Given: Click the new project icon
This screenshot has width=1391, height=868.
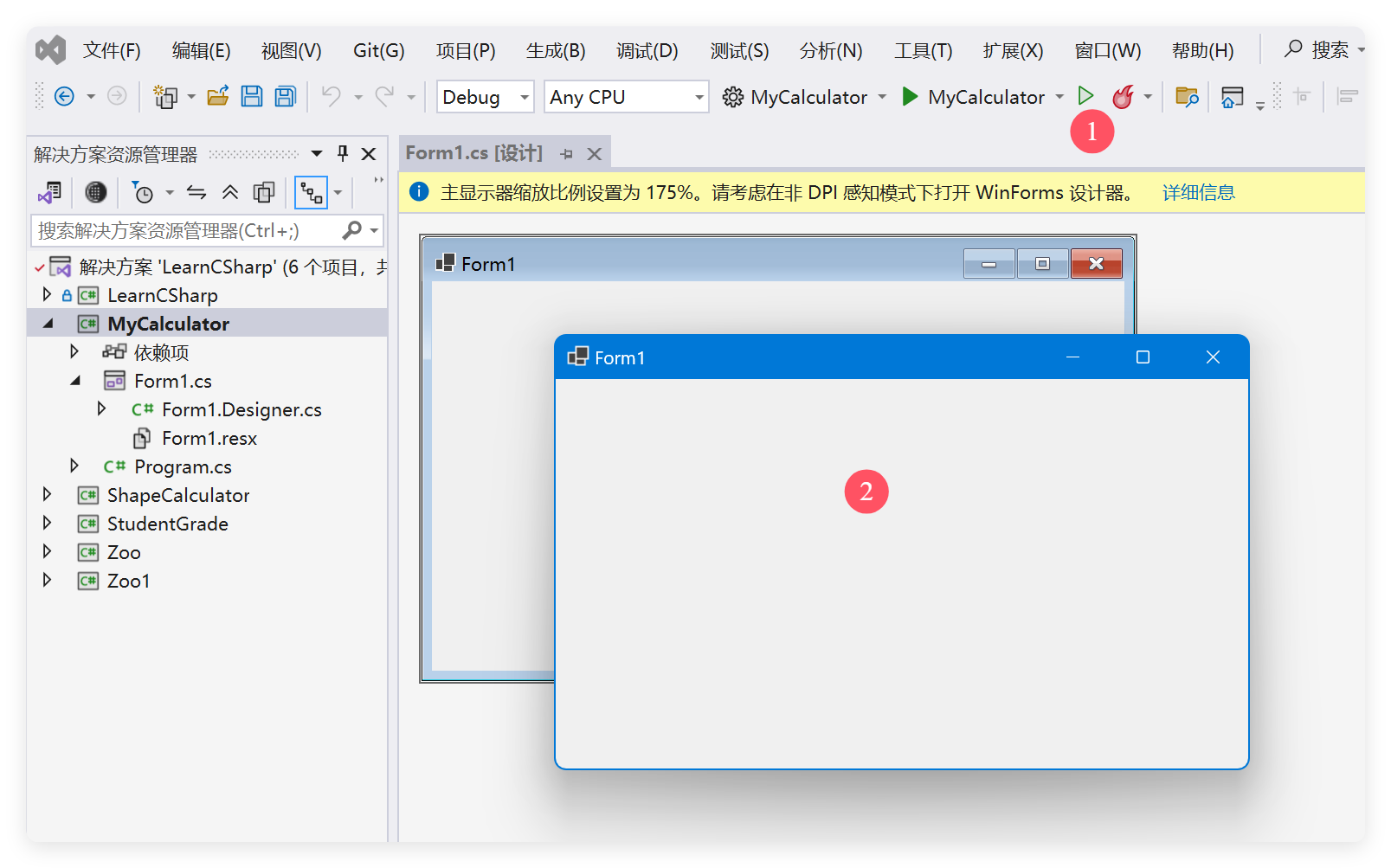Looking at the screenshot, I should (x=164, y=97).
